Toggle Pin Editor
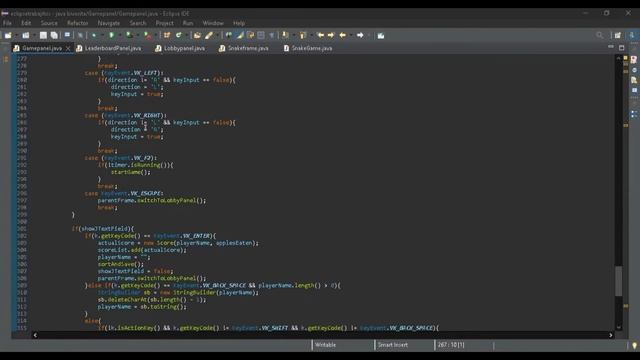Image resolution: width=640 pixels, height=360 pixels. point(381,36)
